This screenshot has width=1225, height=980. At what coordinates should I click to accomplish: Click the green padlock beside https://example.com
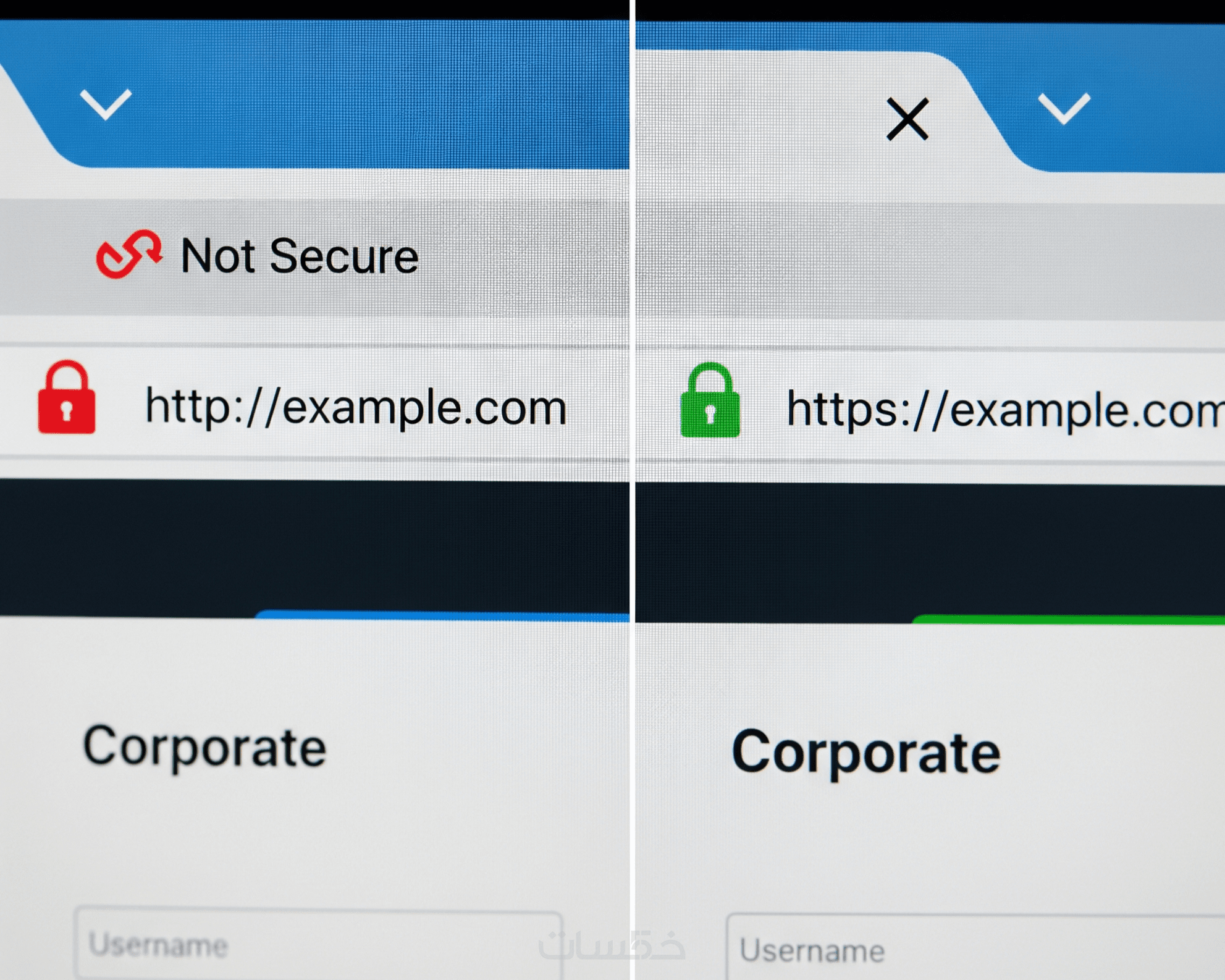(x=710, y=401)
